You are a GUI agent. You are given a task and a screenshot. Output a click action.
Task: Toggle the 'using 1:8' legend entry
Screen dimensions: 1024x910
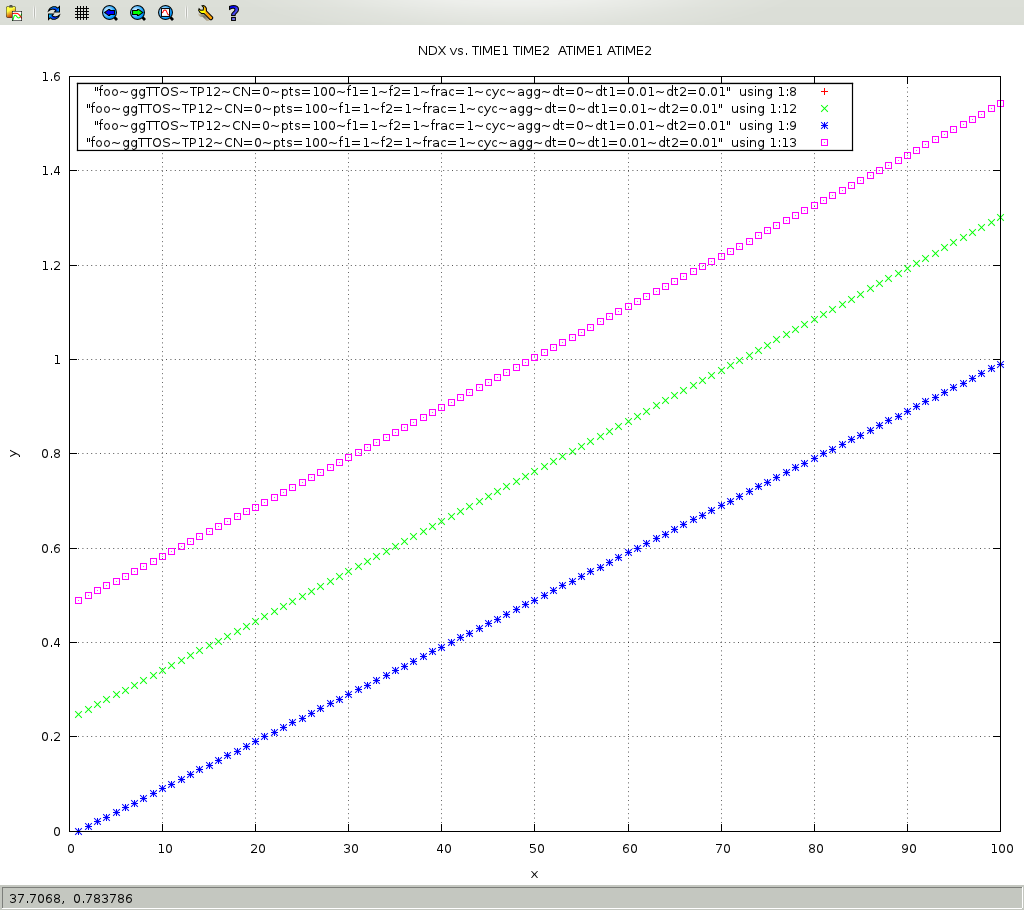coord(444,92)
